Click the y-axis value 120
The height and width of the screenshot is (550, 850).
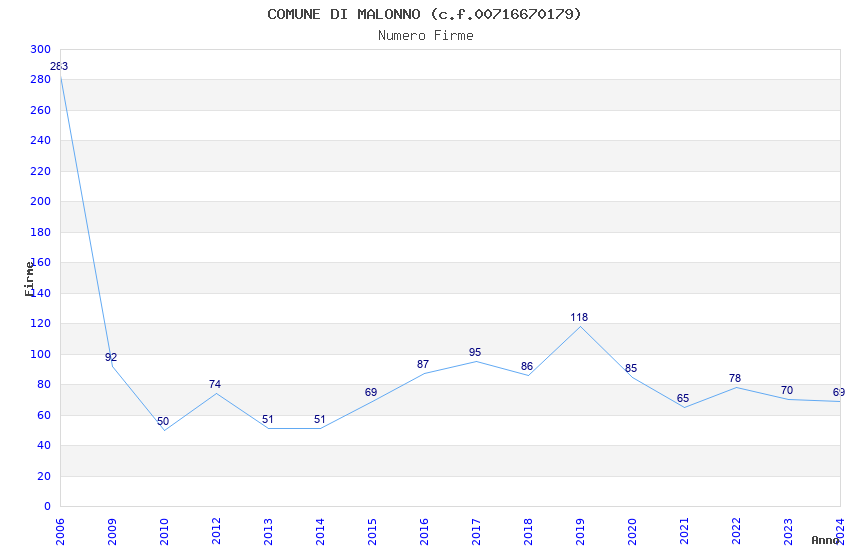pos(41,323)
